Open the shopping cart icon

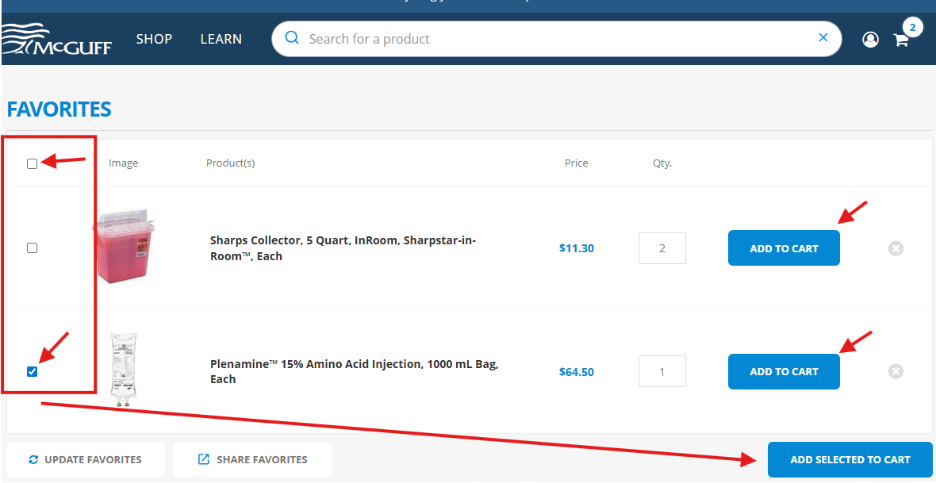click(901, 40)
